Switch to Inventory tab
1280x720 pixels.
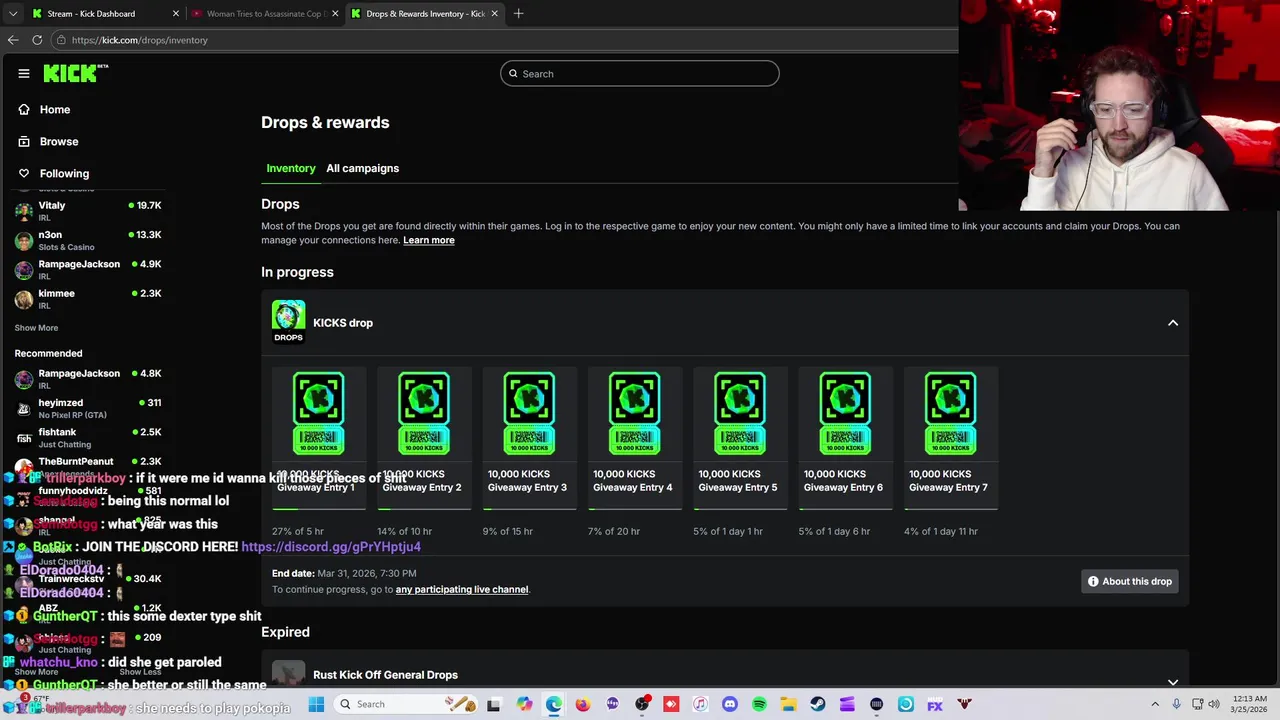pyautogui.click(x=291, y=168)
